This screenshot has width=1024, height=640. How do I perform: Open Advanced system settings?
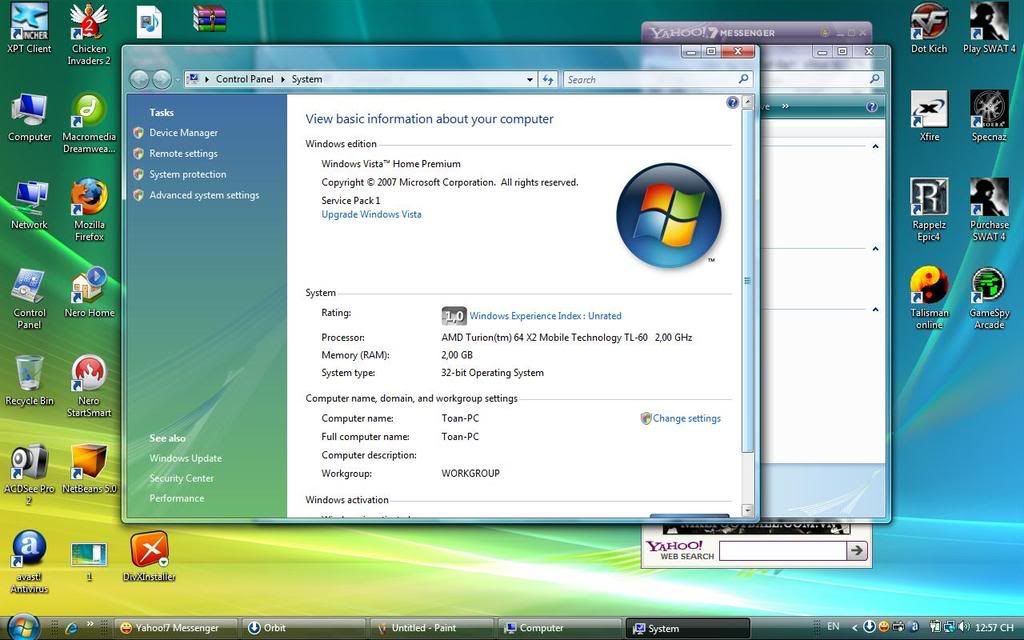click(204, 195)
